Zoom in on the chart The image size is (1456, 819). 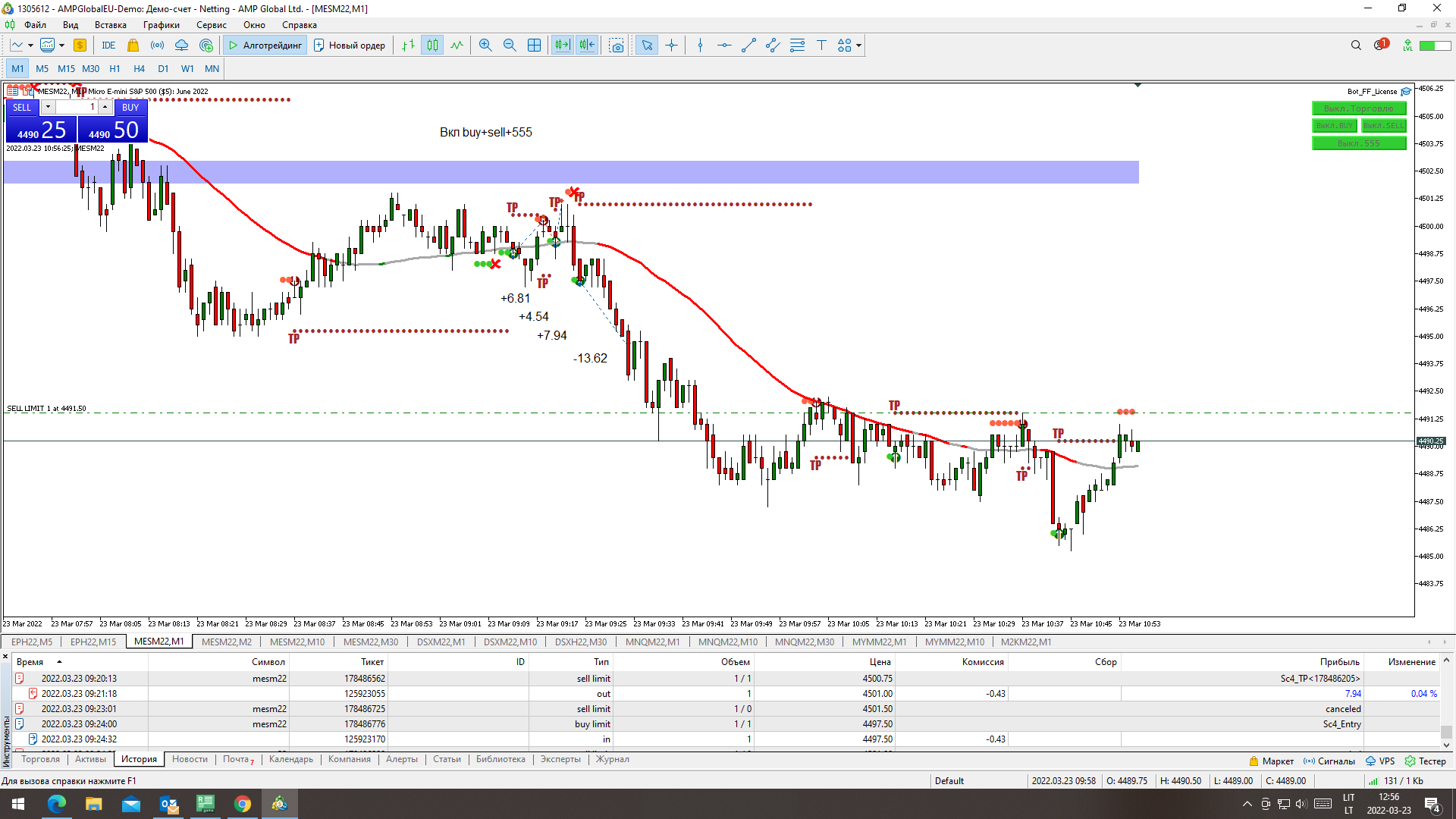point(485,45)
